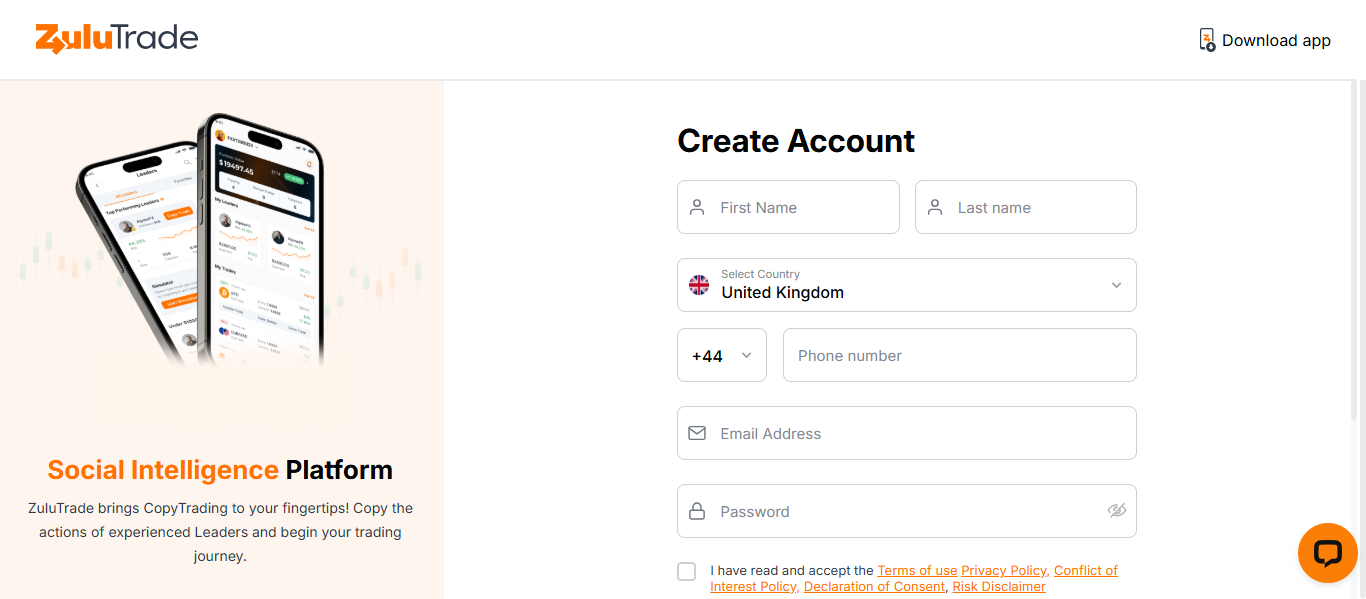Check the terms acceptance checkbox
The width and height of the screenshot is (1366, 599).
coord(686,571)
